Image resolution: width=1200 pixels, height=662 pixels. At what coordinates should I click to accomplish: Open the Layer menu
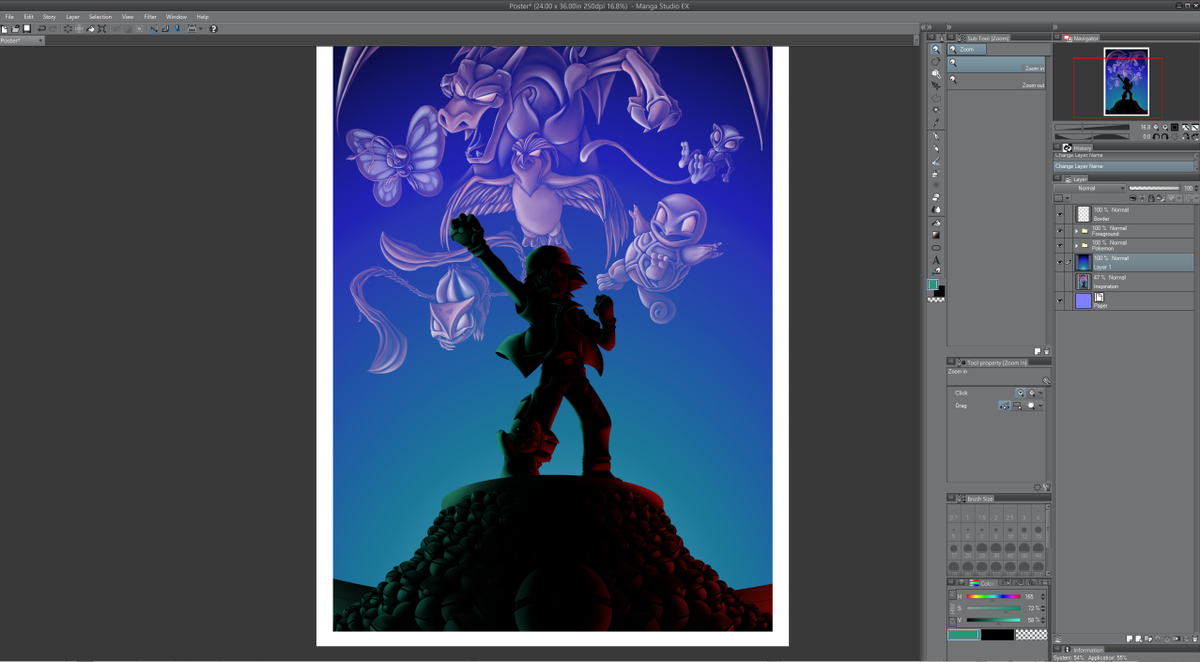(x=73, y=17)
